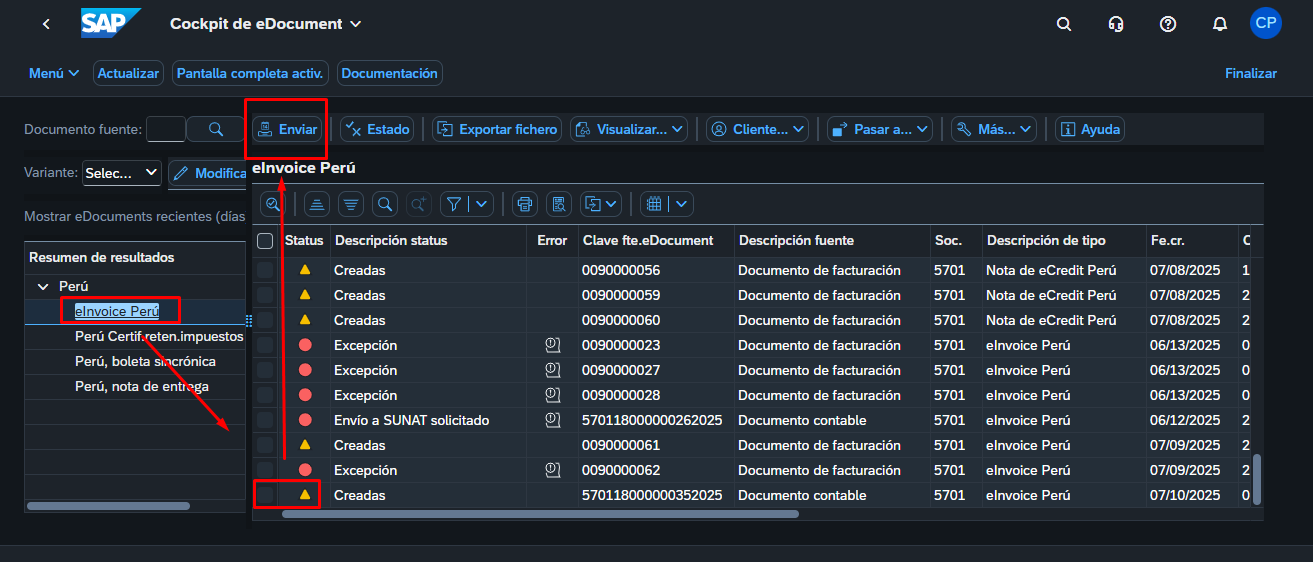Click the help question mark icon in the header
The image size is (1313, 562).
[x=1167, y=24]
